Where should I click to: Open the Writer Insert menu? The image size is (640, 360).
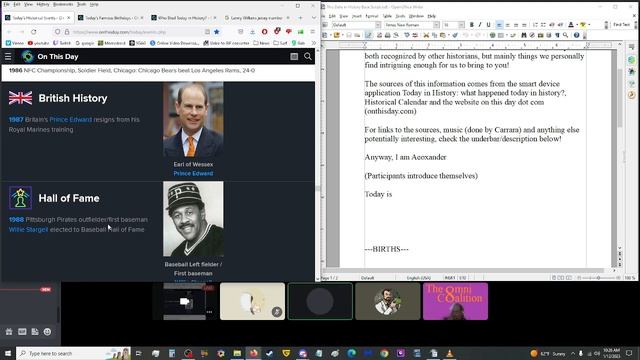357,16
